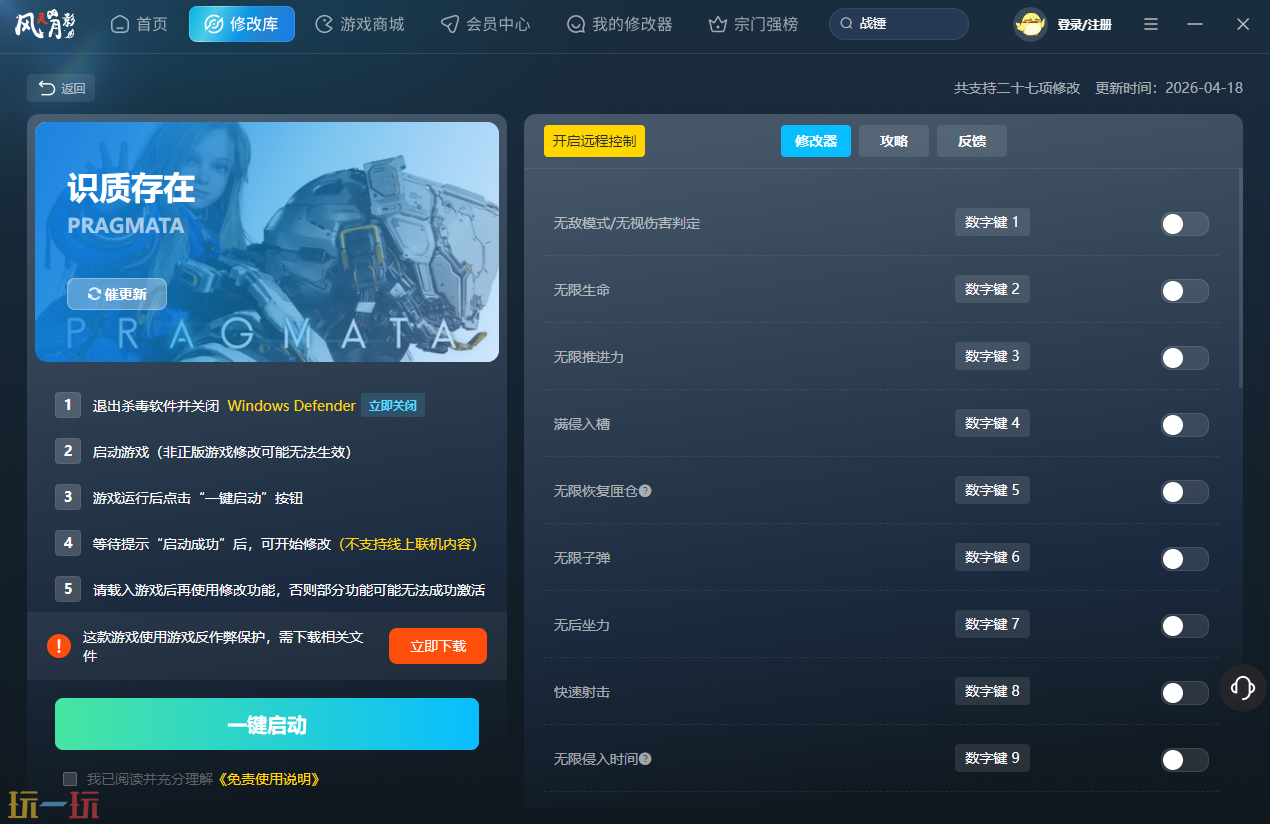The height and width of the screenshot is (824, 1270).
Task: Switch to the 攻略 tab
Action: (x=894, y=141)
